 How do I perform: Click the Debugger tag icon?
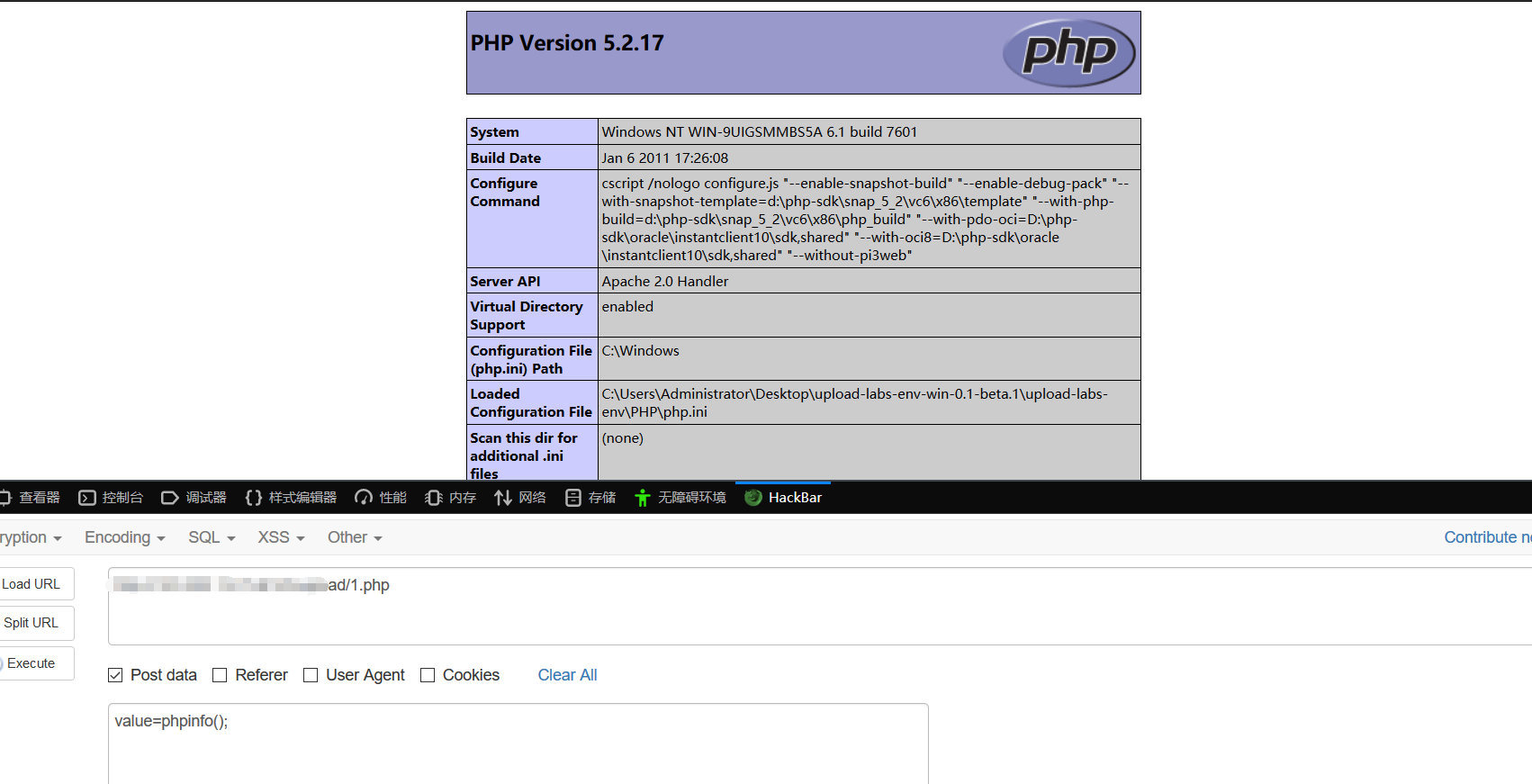(169, 498)
